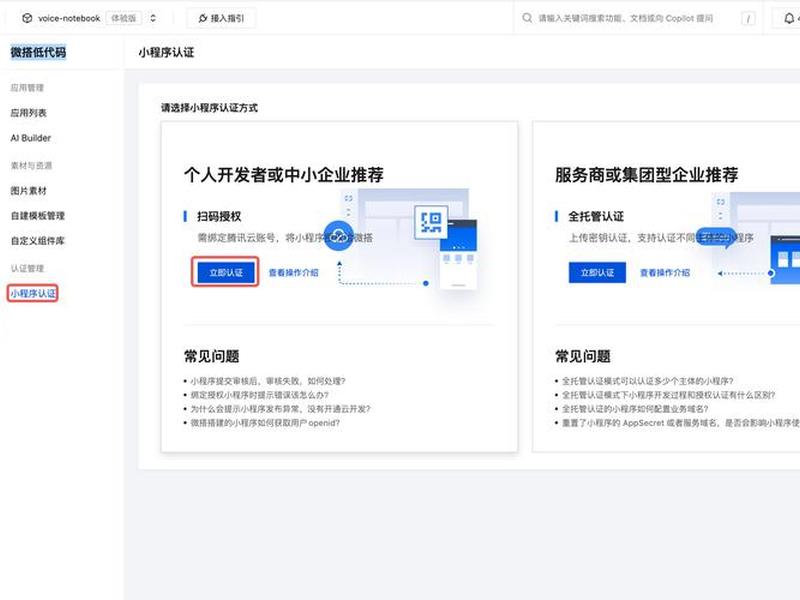Click the 扫码授权 label

pos(219,216)
